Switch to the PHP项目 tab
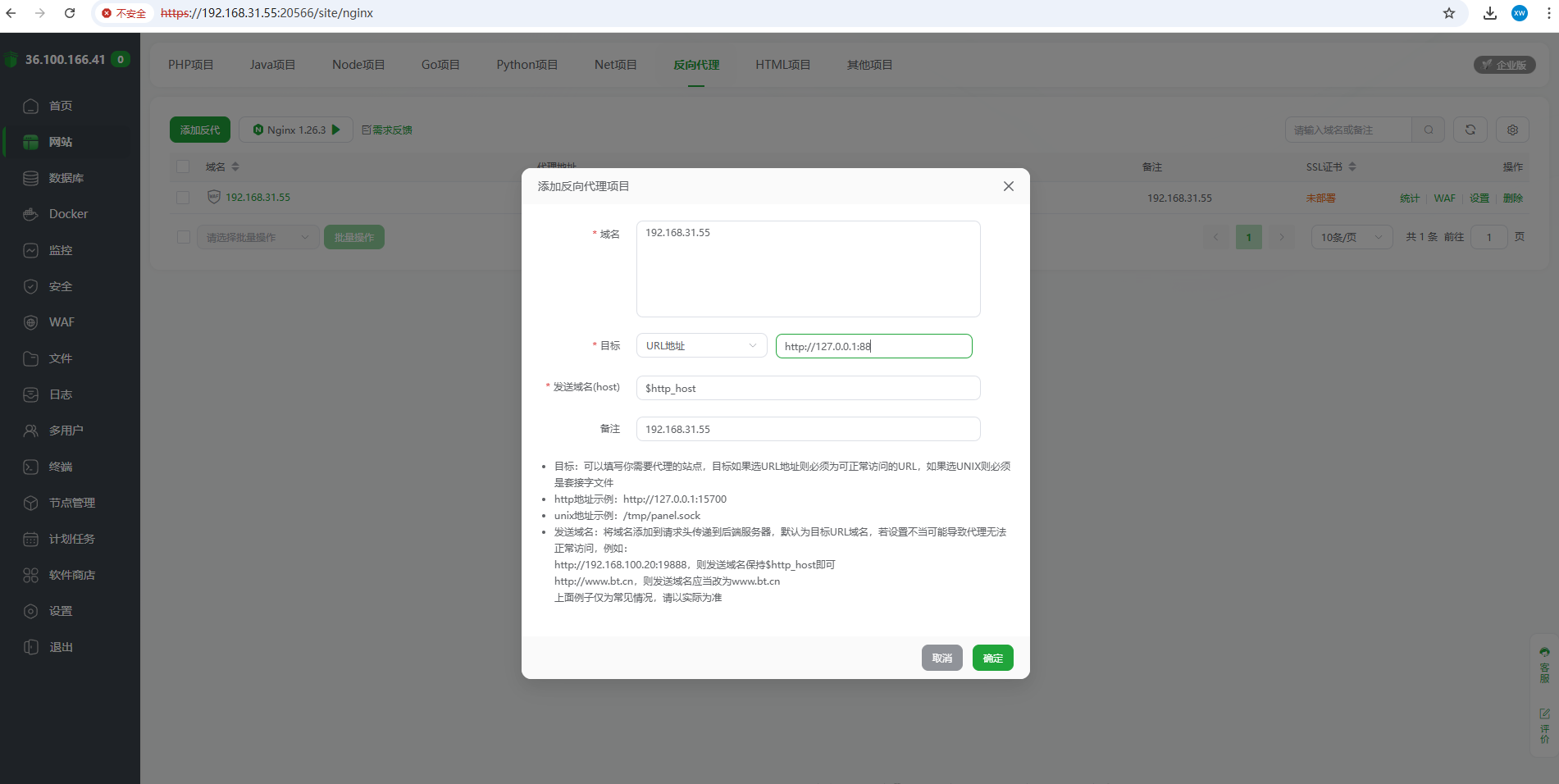This screenshot has height=784, width=1559. (x=191, y=64)
